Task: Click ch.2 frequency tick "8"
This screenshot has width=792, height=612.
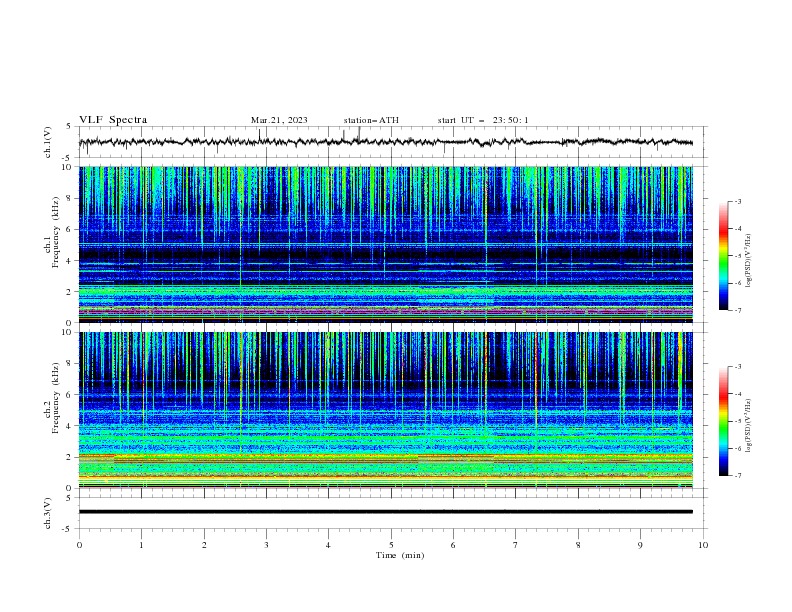Action: click(x=70, y=364)
